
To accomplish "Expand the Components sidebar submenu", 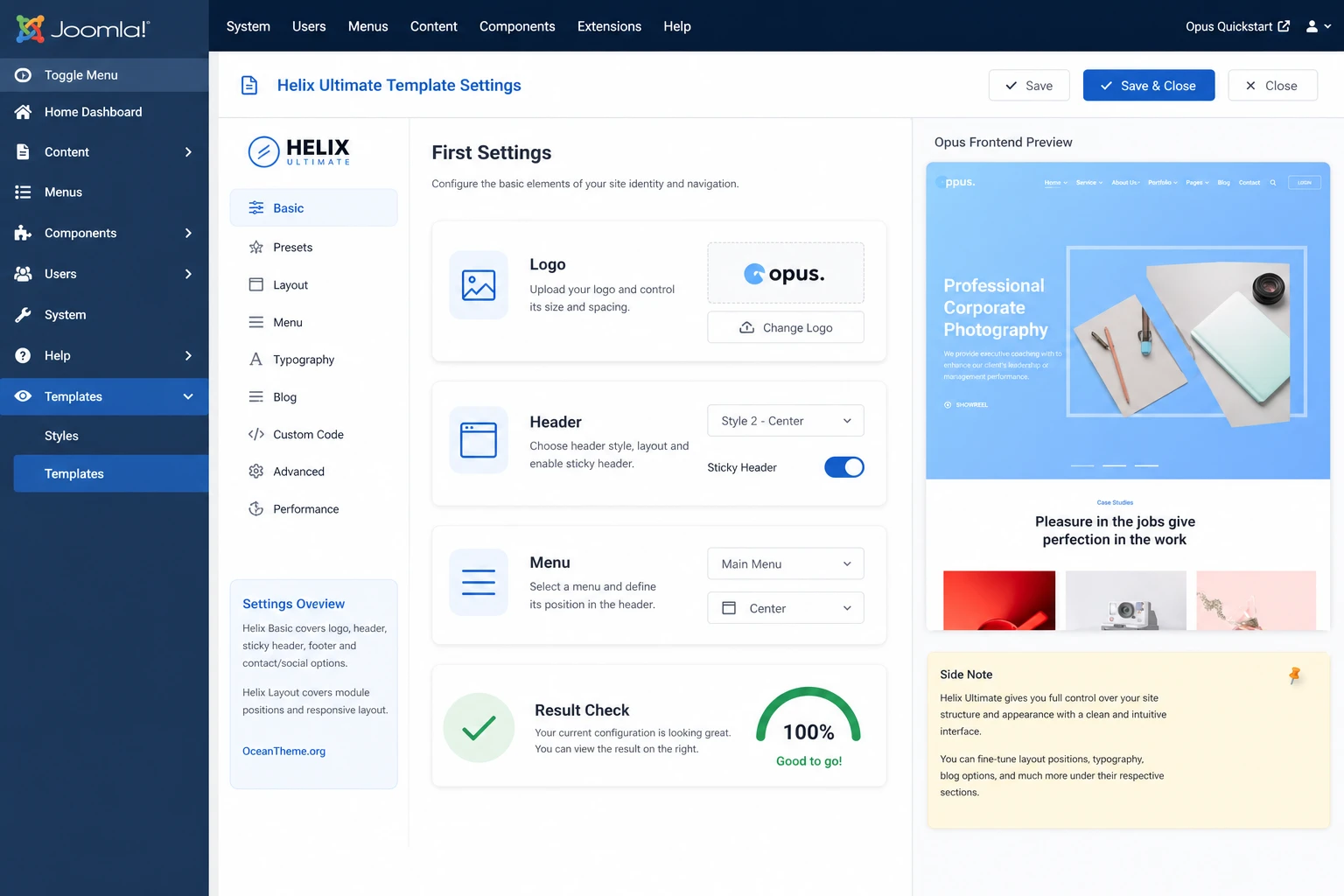I will coord(188,234).
